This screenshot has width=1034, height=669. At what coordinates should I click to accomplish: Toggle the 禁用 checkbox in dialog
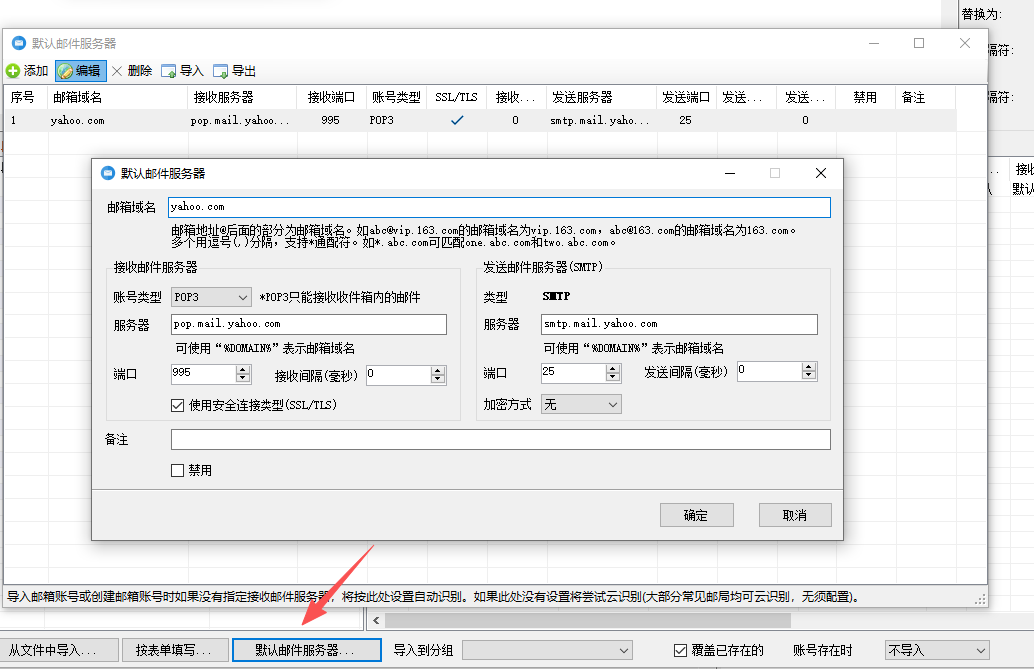(x=177, y=470)
